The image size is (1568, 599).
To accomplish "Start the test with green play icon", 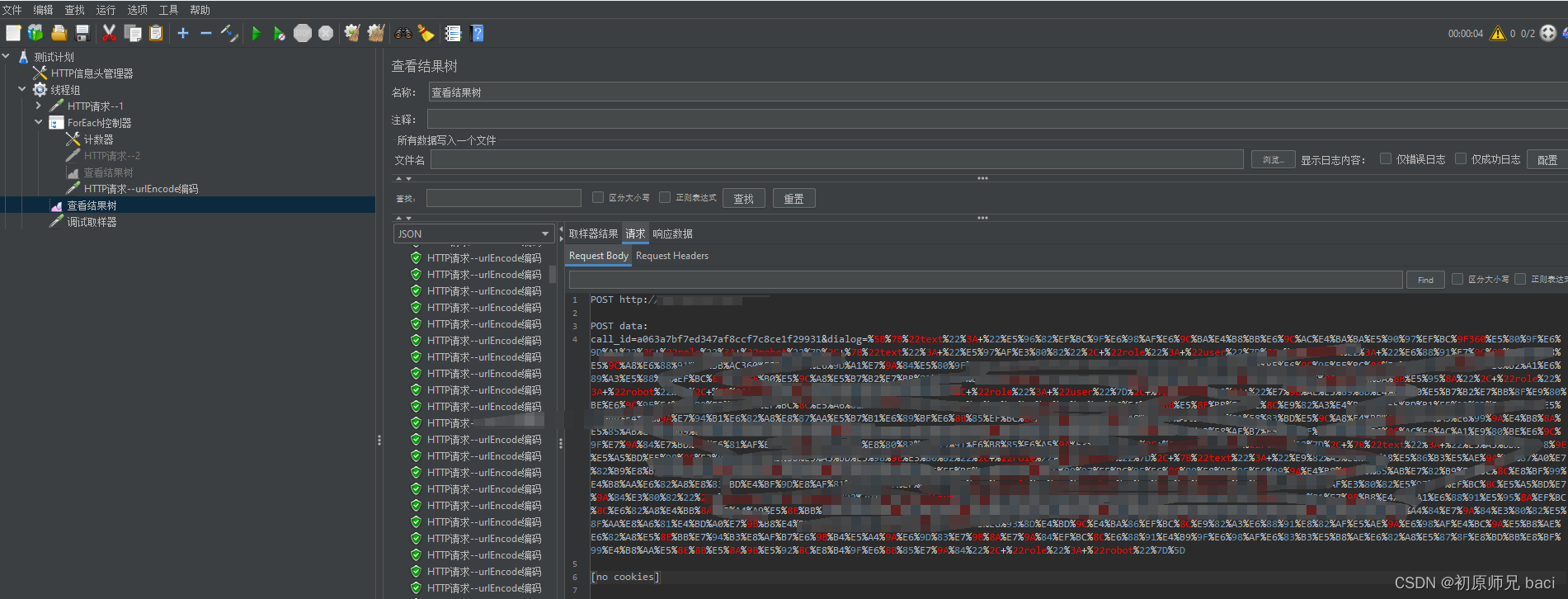I will (x=257, y=33).
